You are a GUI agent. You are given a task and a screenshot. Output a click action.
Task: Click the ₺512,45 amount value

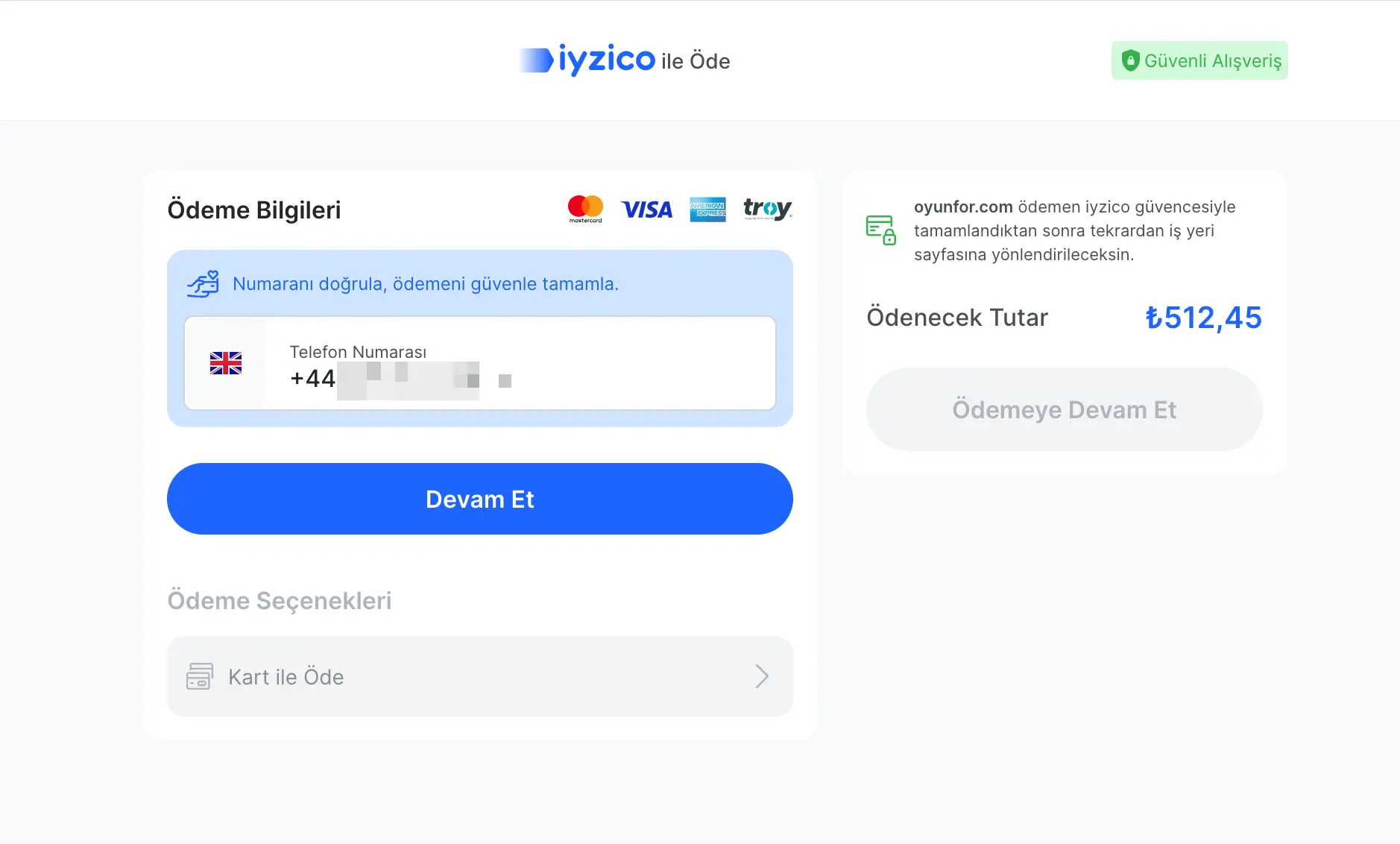click(1204, 318)
